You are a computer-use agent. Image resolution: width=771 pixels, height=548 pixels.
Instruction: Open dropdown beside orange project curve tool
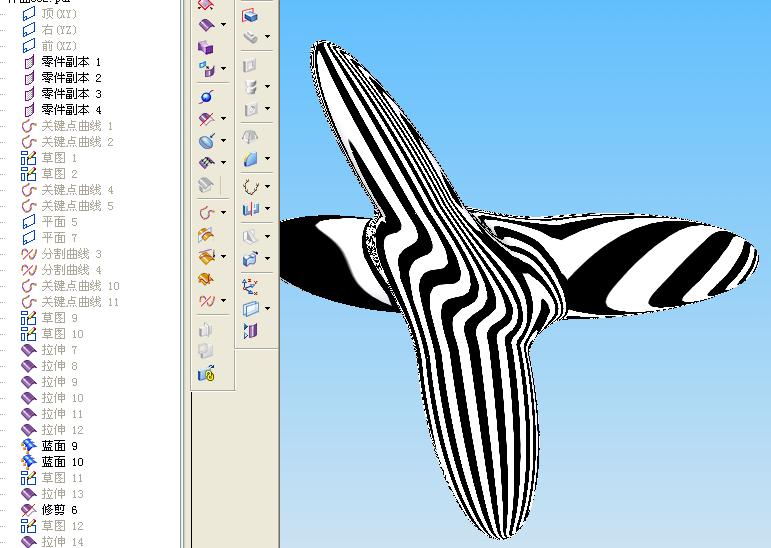223,256
